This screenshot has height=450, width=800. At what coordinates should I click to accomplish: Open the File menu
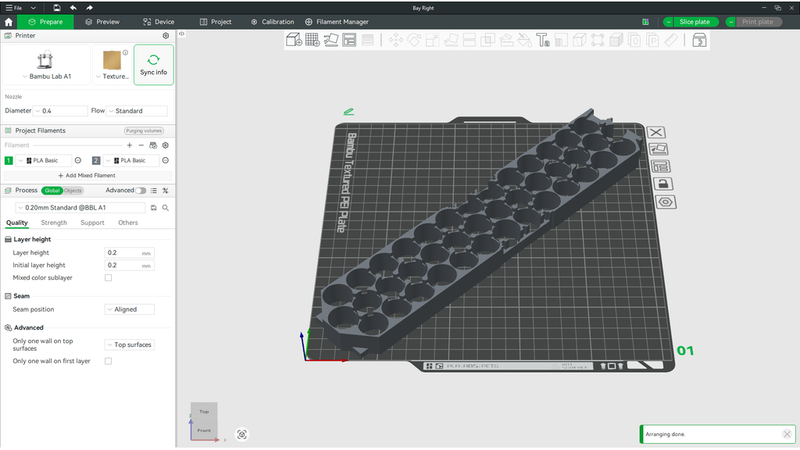[x=14, y=8]
